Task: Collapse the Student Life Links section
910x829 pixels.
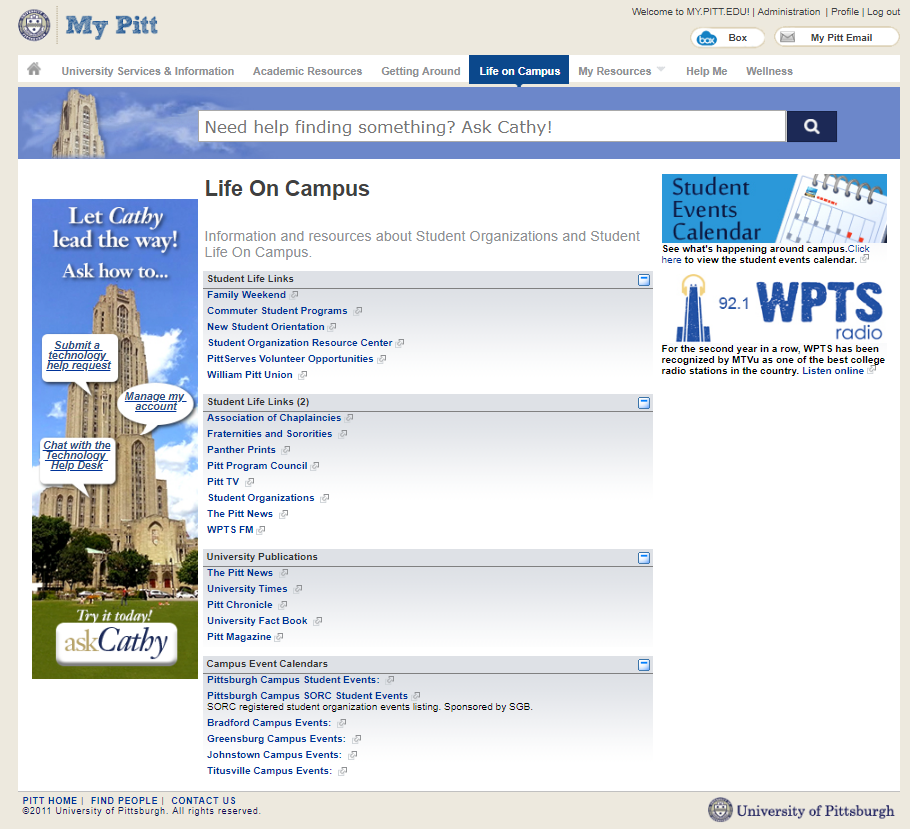Action: (644, 280)
